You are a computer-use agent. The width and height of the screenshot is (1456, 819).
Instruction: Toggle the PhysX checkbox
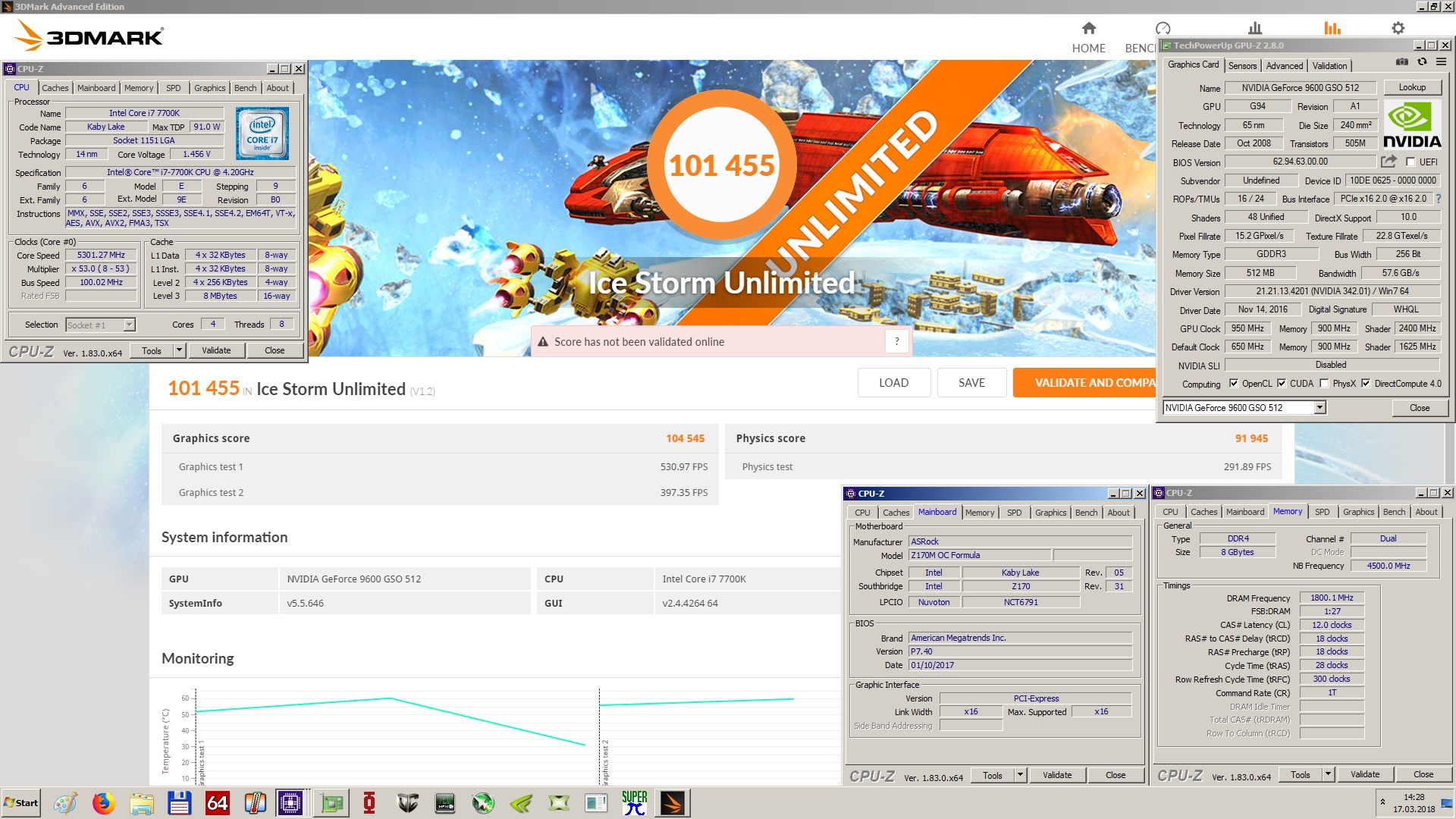(x=1324, y=384)
